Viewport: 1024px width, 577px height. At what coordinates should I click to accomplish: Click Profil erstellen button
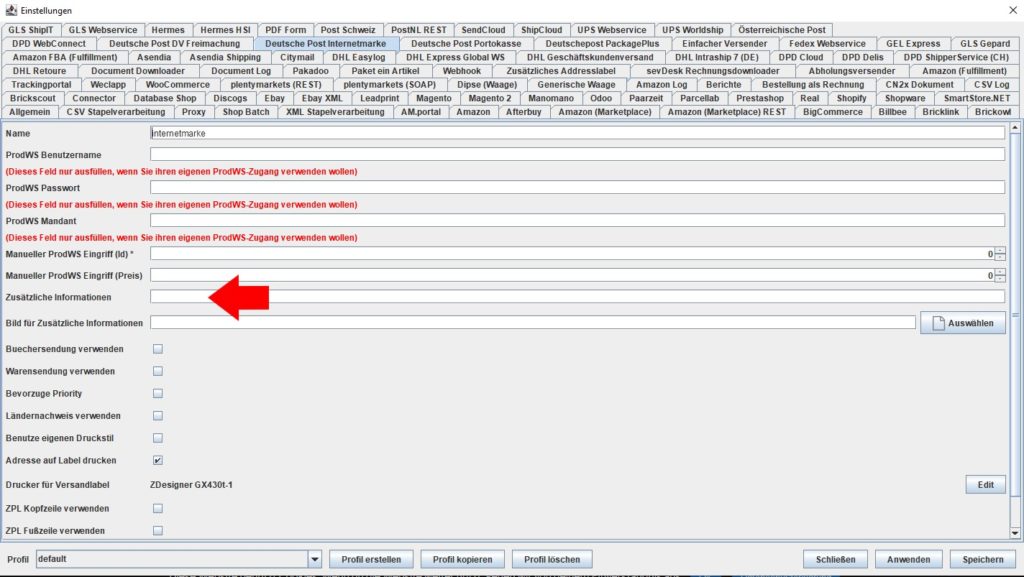pos(371,559)
